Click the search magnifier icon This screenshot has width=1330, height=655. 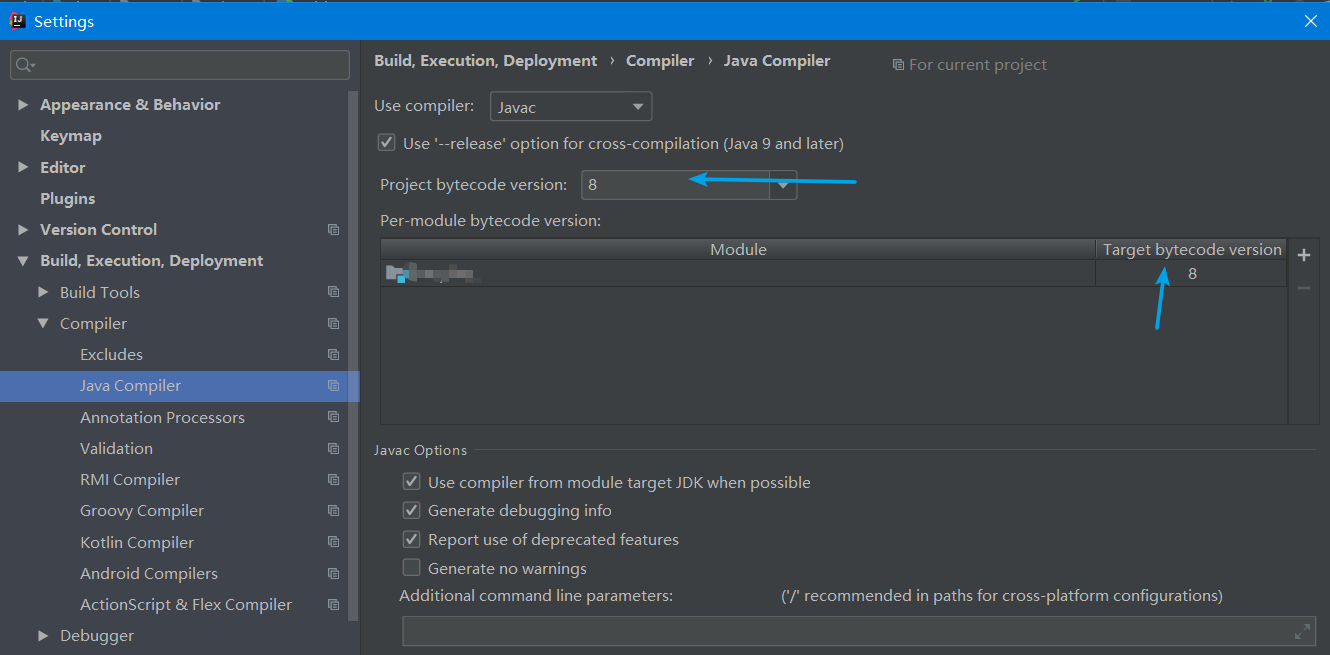pyautogui.click(x=24, y=65)
